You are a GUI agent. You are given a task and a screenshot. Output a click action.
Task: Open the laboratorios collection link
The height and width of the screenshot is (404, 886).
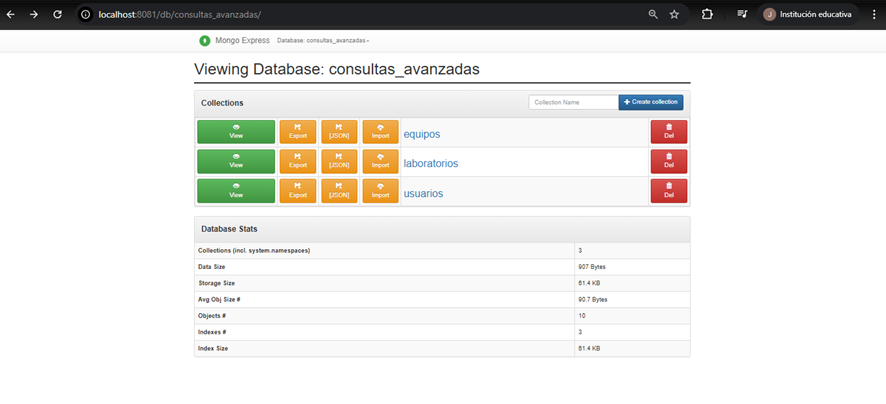tap(431, 163)
